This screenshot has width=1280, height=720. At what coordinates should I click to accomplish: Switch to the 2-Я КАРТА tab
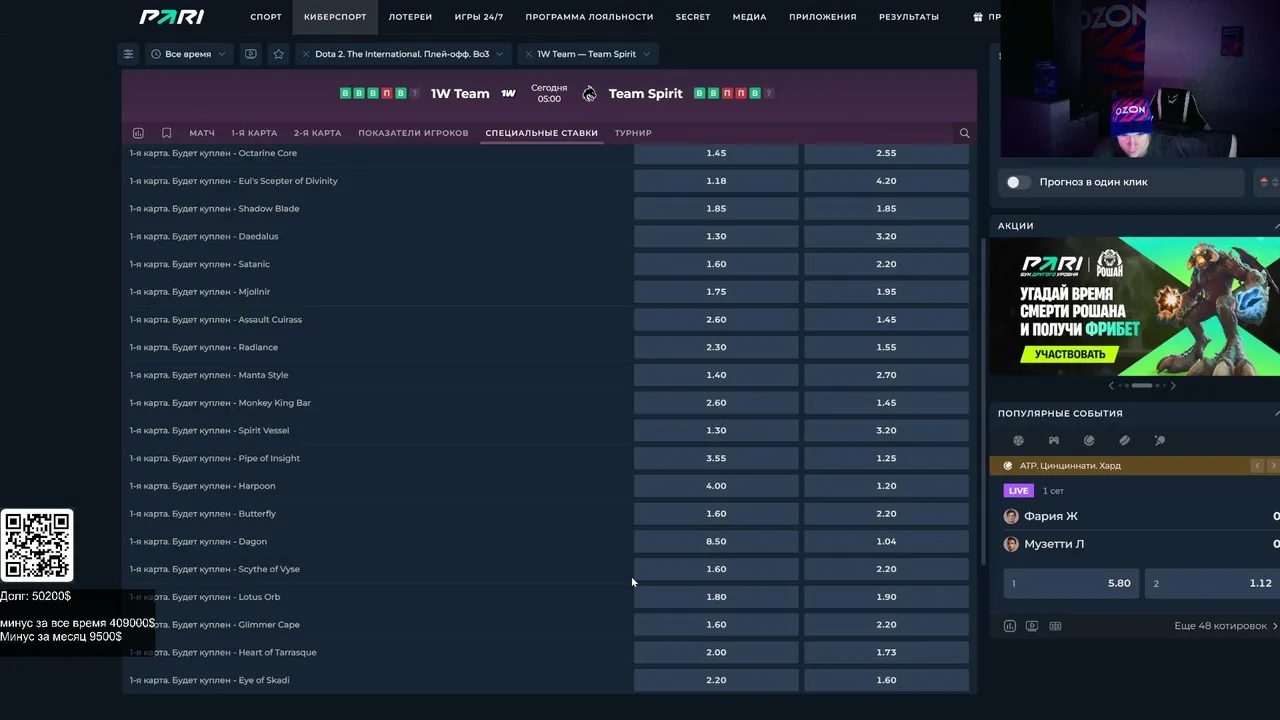click(318, 133)
